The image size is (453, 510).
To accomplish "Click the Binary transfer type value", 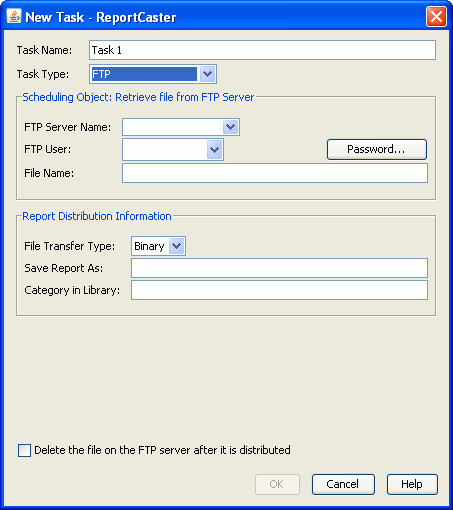I will (x=150, y=246).
